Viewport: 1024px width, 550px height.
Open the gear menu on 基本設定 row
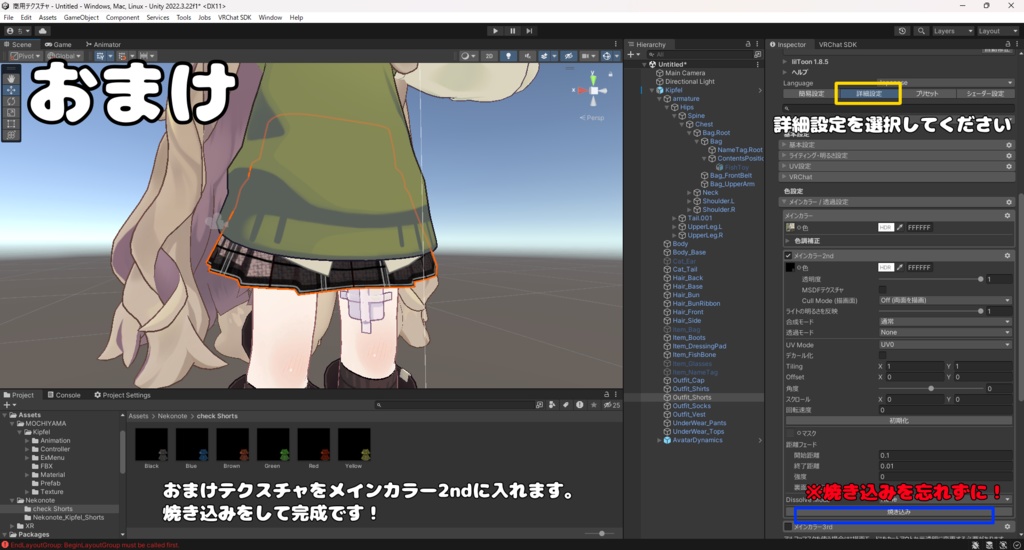tap(1008, 145)
